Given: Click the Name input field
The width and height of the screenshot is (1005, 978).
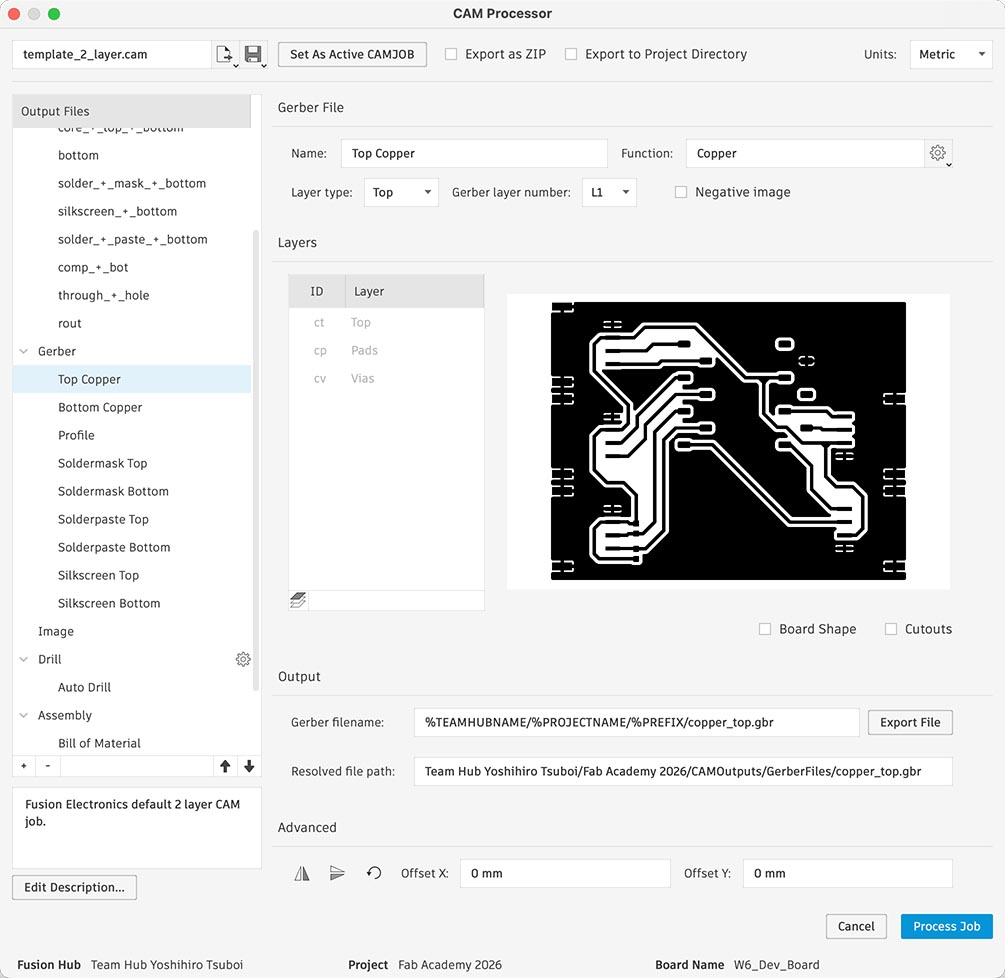Looking at the screenshot, I should coord(474,153).
